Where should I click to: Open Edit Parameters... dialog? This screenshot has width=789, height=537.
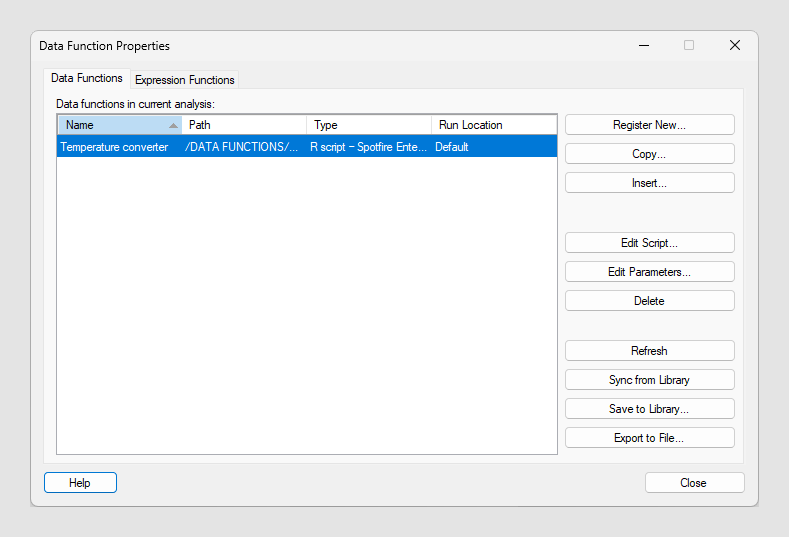(650, 272)
